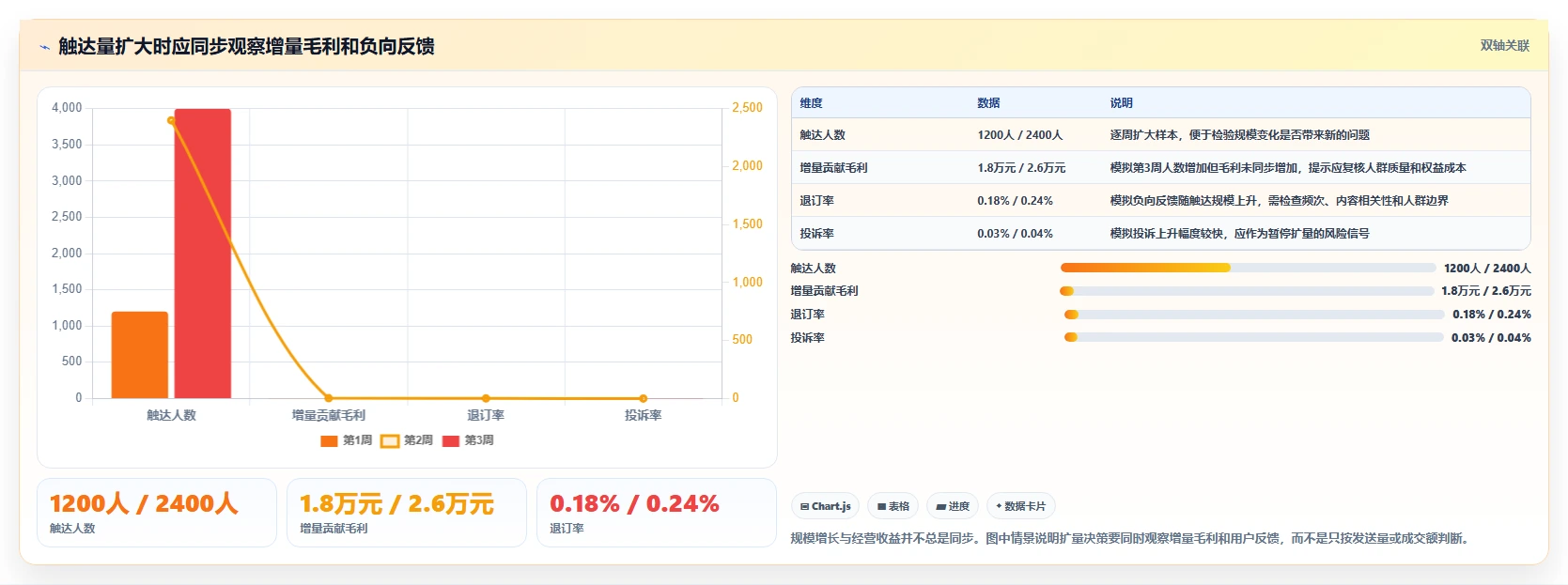Click the x-axis label 退订率

(x=486, y=415)
